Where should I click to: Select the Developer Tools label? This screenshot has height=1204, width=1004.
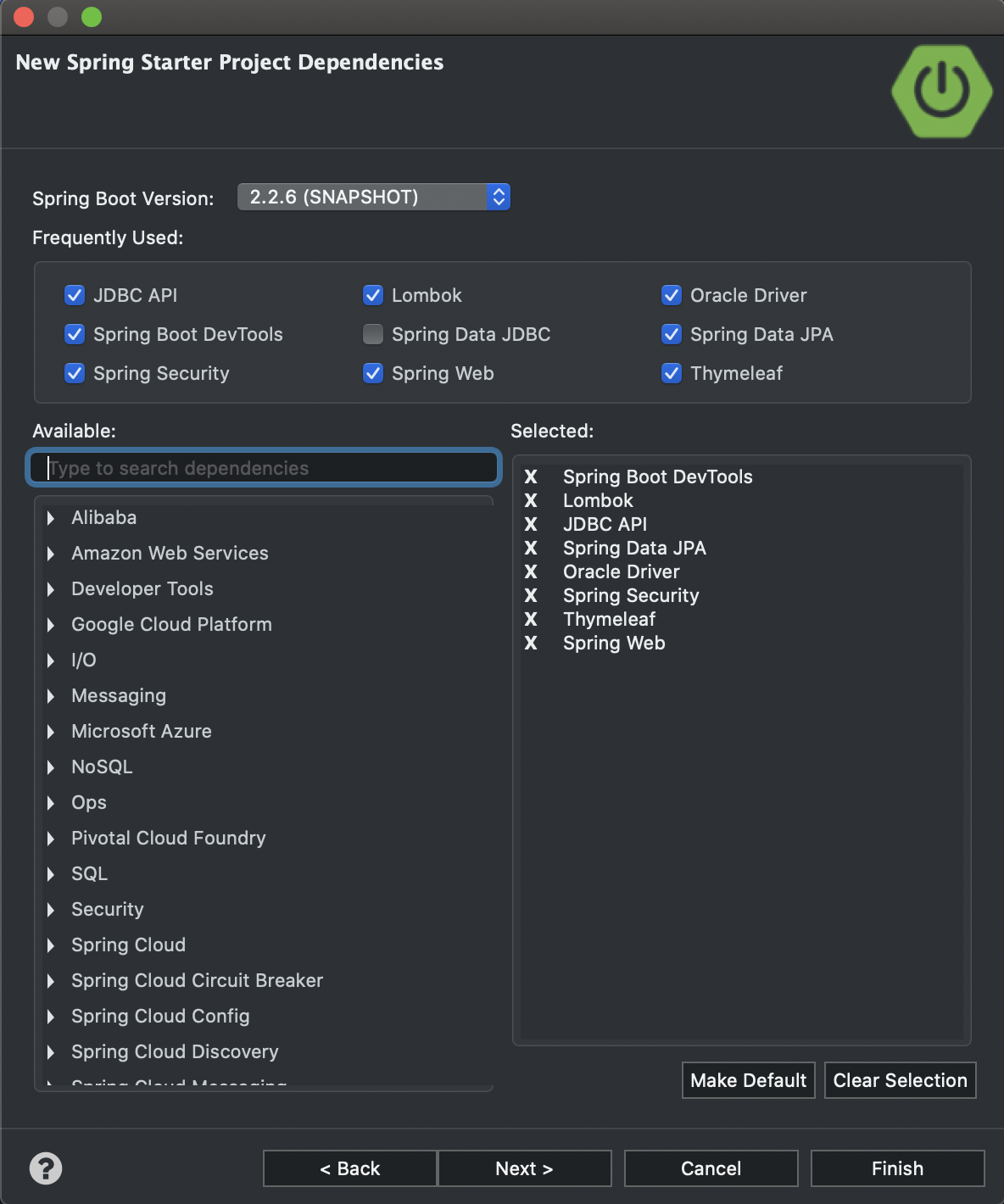[142, 588]
